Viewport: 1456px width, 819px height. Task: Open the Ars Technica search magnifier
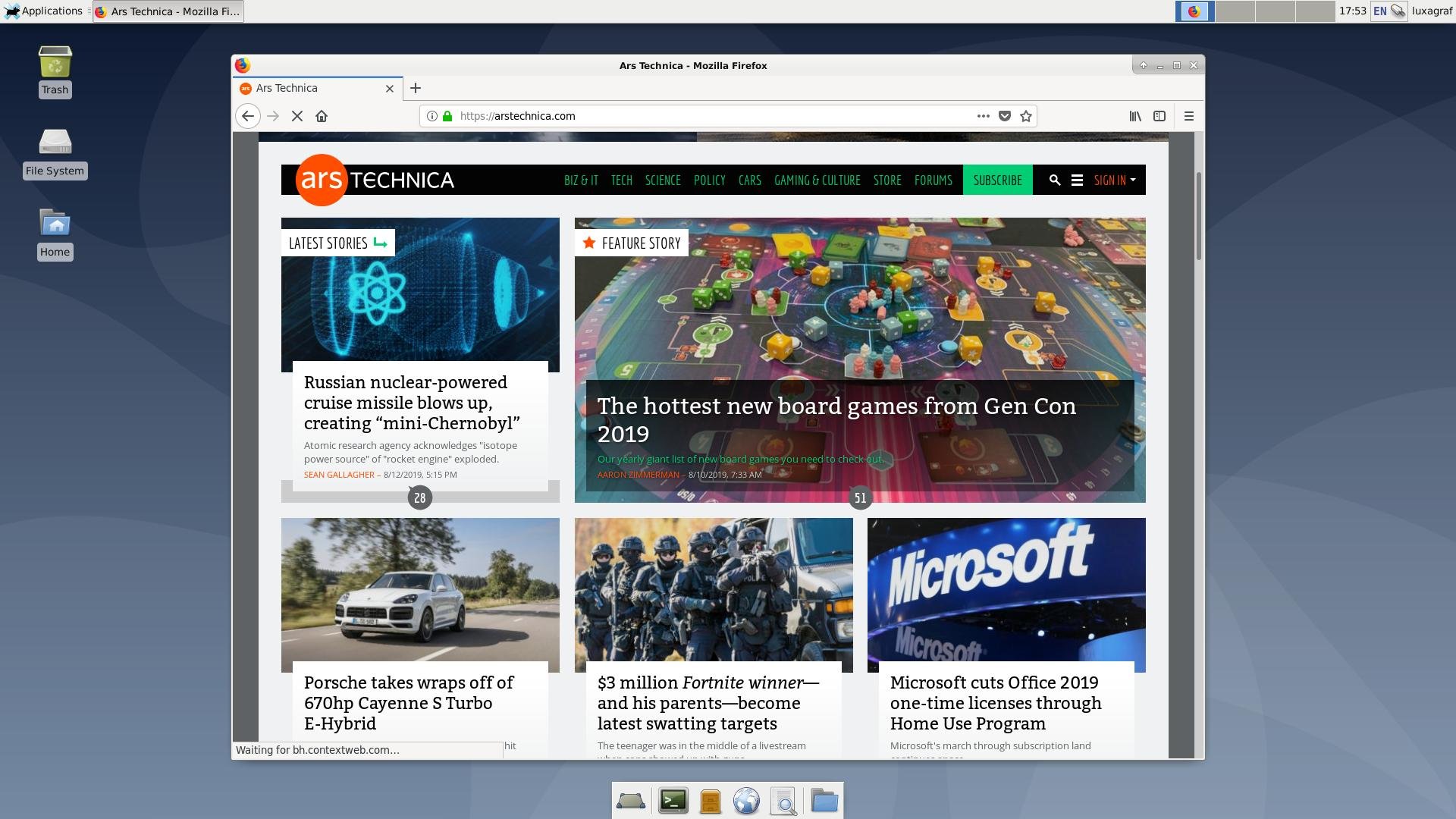tap(1054, 180)
